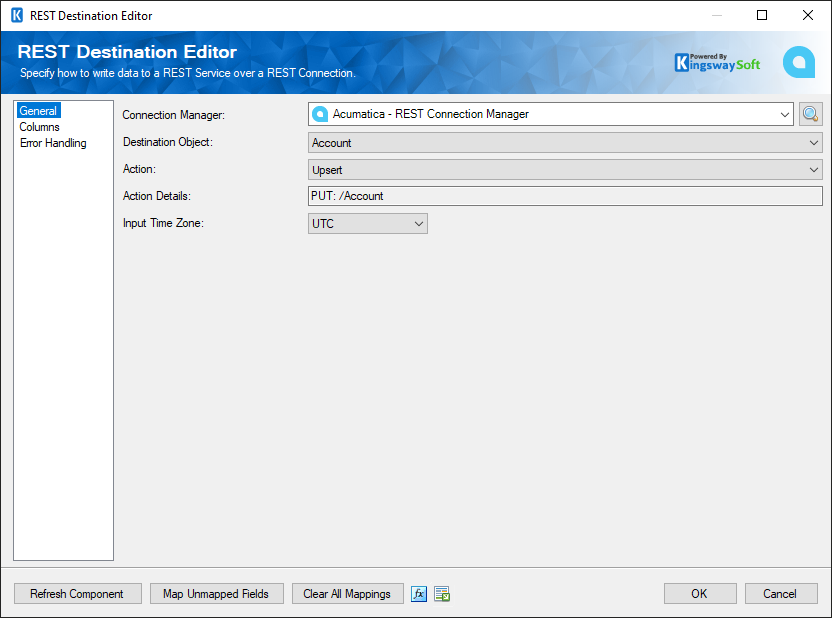Click the Input Time Zone label
Screen dimensions: 832x618
tap(163, 223)
